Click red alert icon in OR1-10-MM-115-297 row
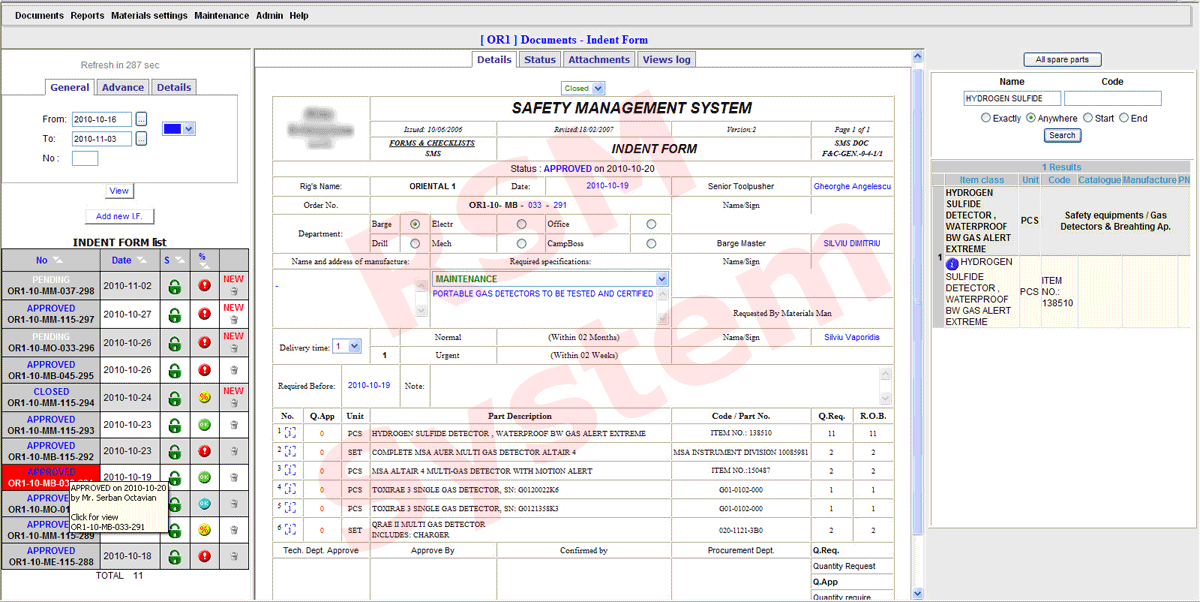Image resolution: width=1200 pixels, height=602 pixels. point(204,314)
